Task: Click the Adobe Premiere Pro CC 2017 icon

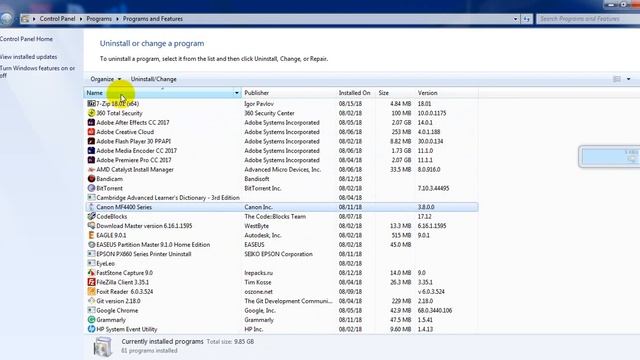Action: (x=91, y=160)
